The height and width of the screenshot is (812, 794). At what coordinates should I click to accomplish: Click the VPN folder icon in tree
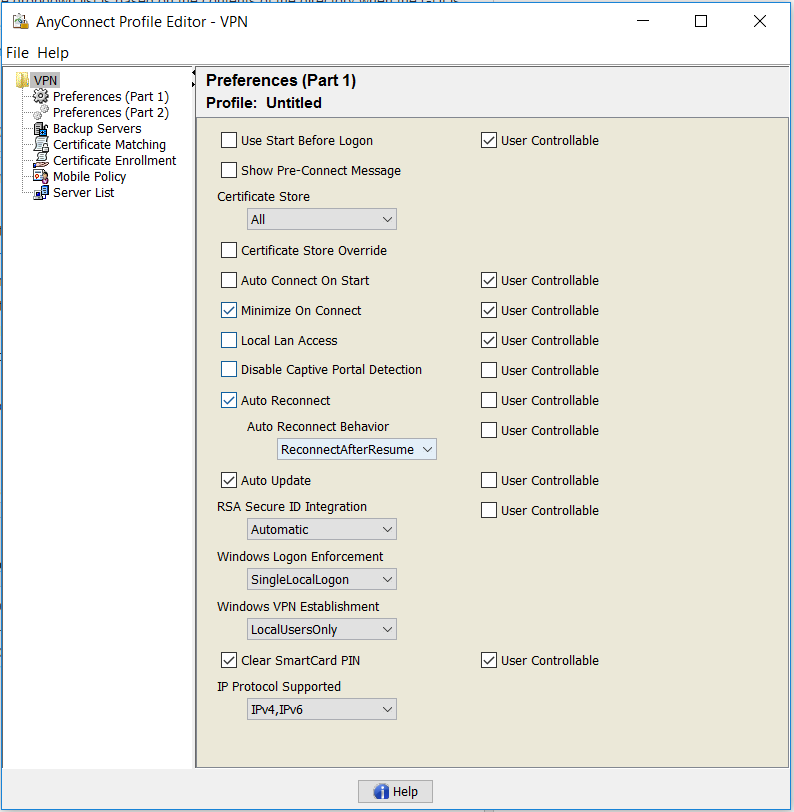(22, 80)
